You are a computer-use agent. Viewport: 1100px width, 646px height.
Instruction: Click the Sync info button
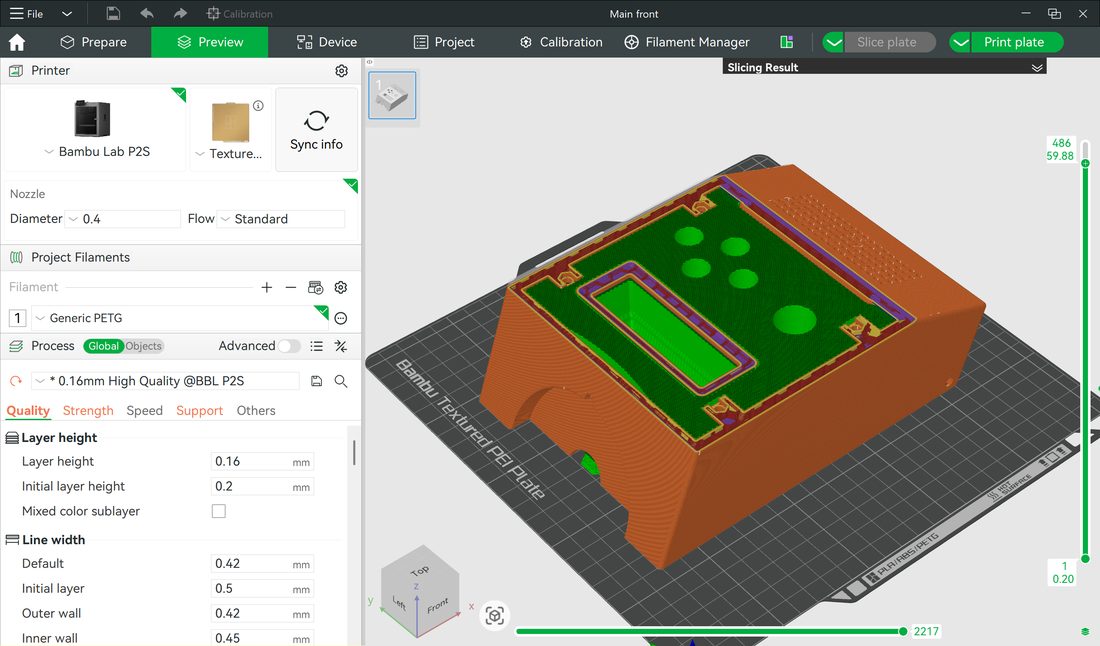point(316,130)
